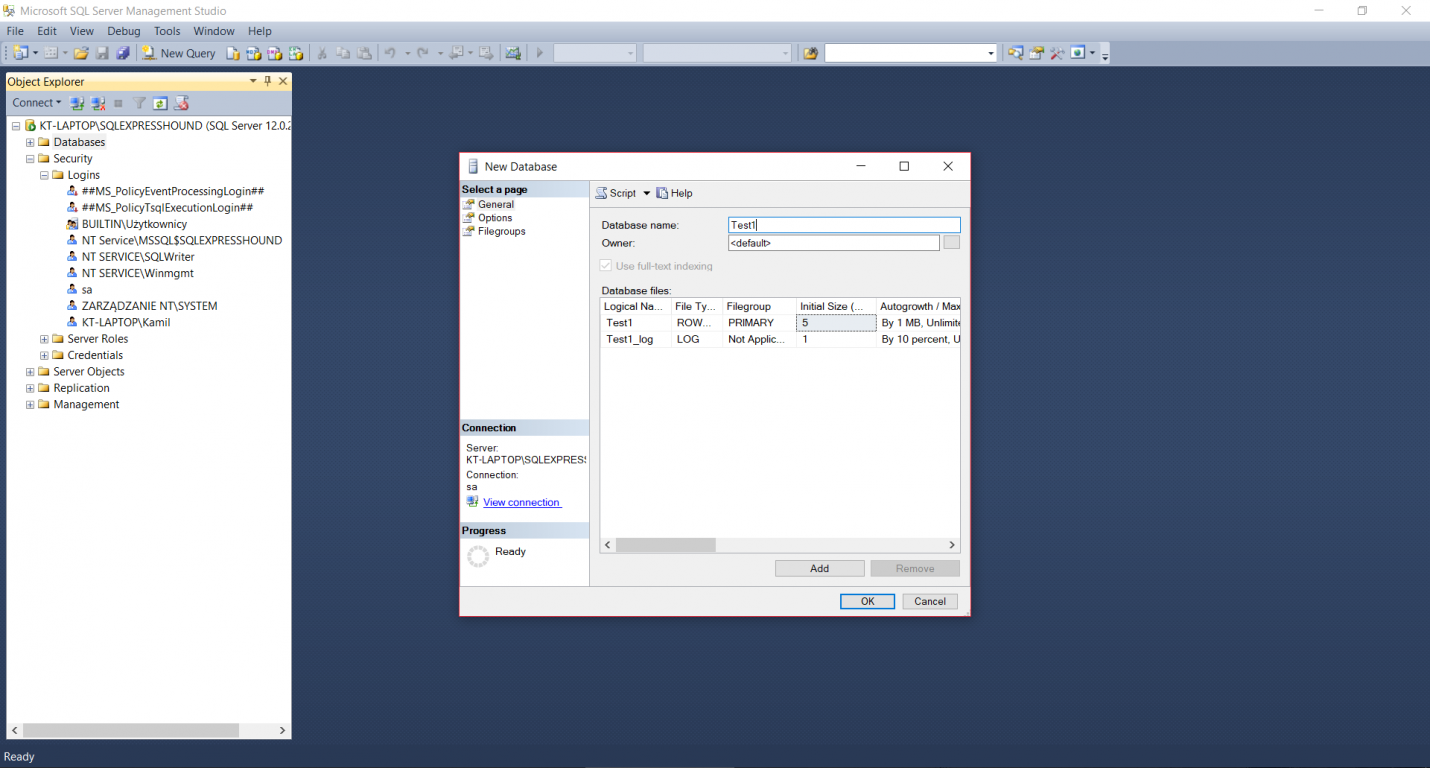Select the General page

(x=496, y=204)
